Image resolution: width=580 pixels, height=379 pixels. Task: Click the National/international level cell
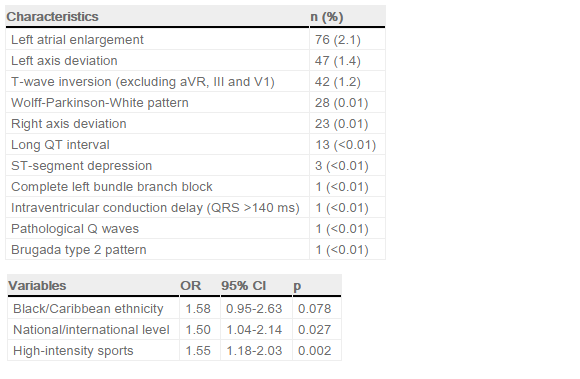[x=93, y=329]
